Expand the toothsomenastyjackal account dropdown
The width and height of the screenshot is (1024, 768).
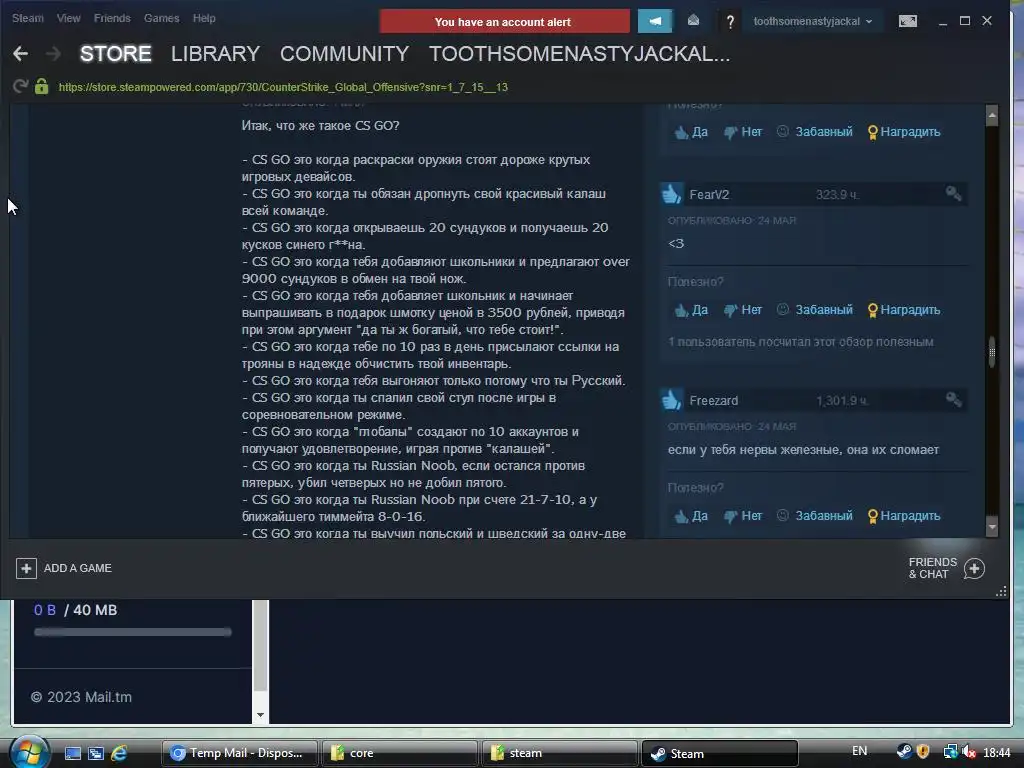pos(812,21)
